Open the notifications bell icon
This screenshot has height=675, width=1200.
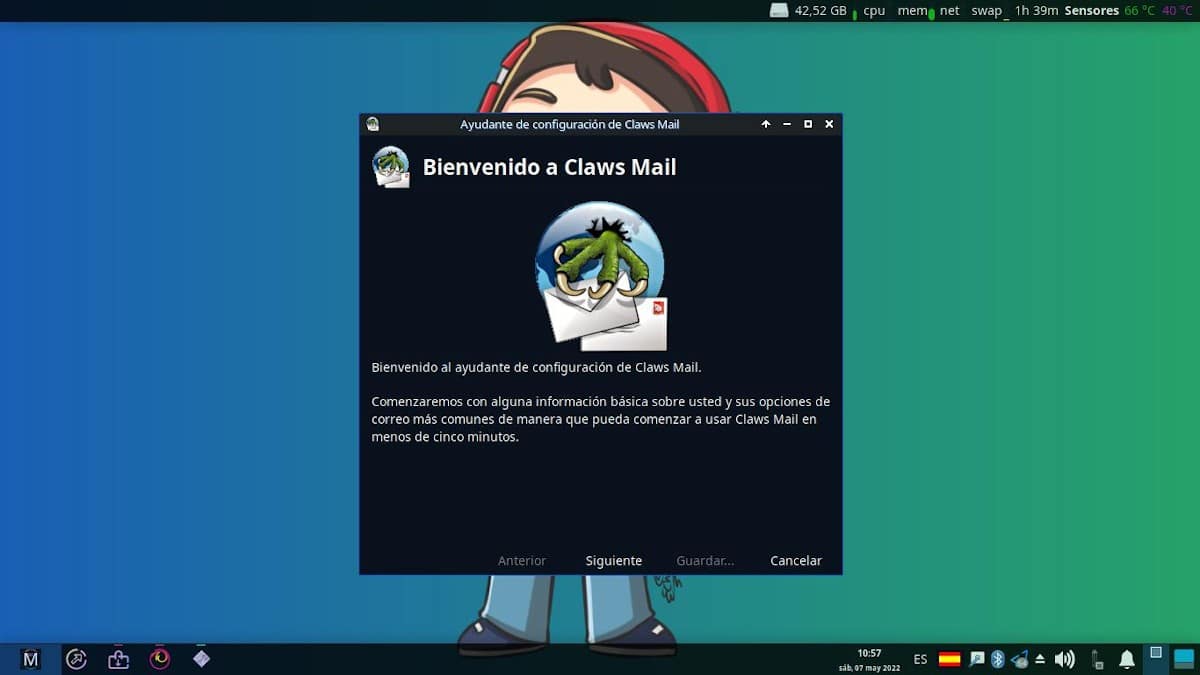1127,659
